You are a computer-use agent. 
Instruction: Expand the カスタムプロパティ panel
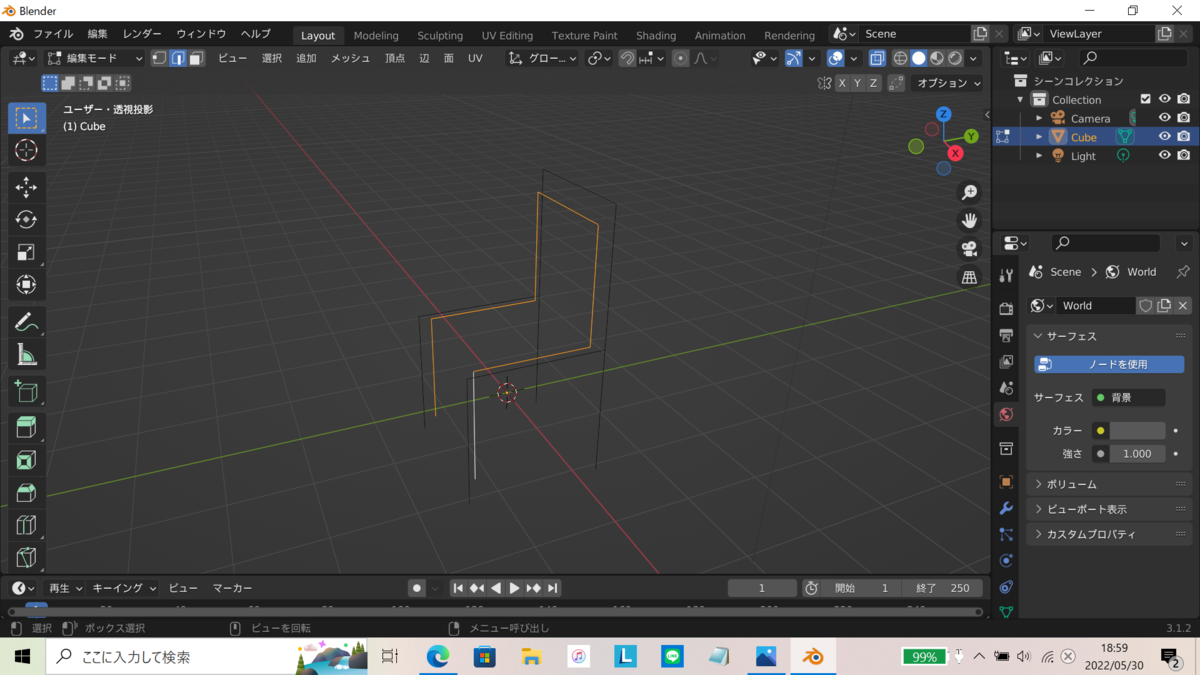coord(1110,534)
